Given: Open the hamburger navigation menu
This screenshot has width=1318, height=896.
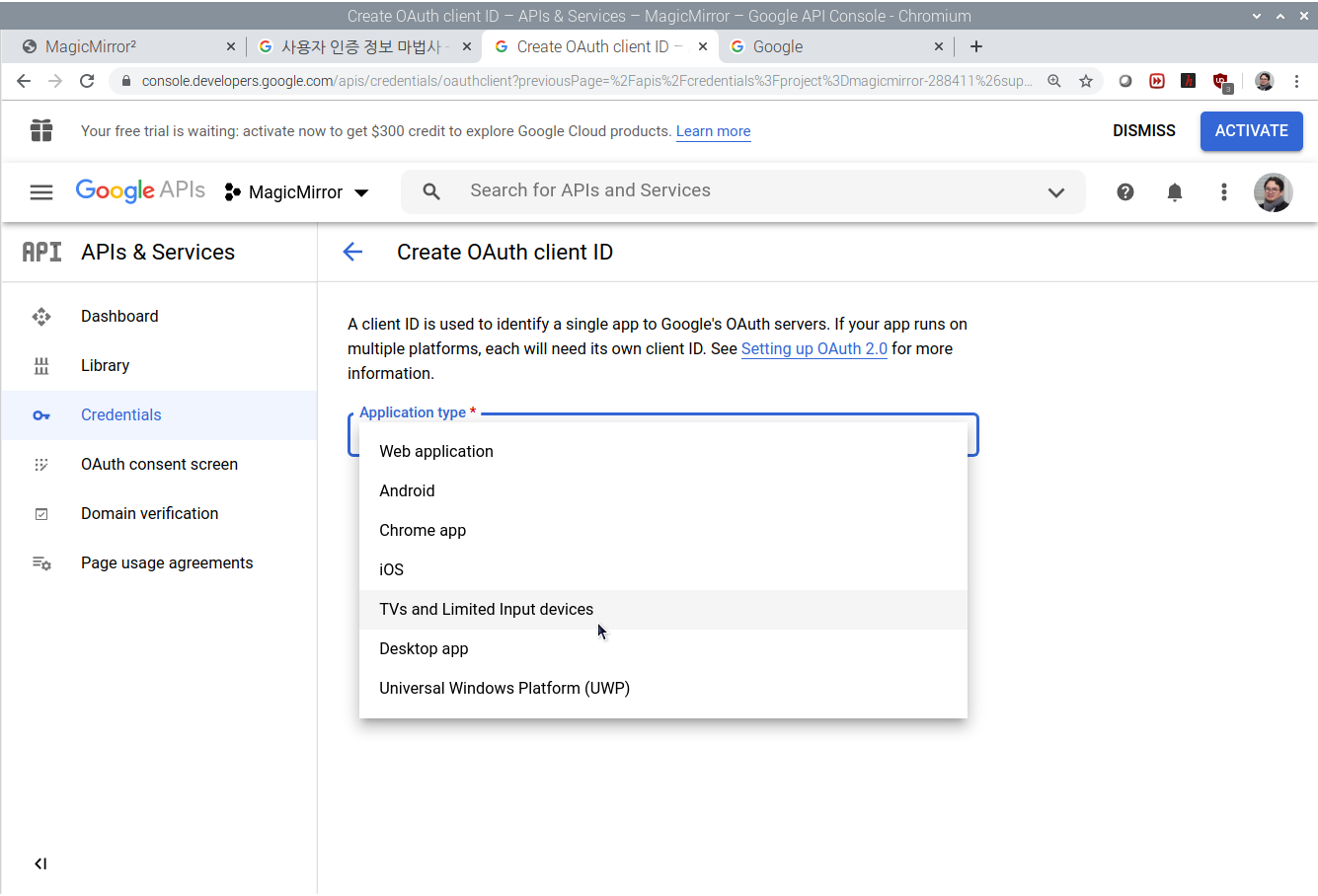Looking at the screenshot, I should click(x=41, y=192).
